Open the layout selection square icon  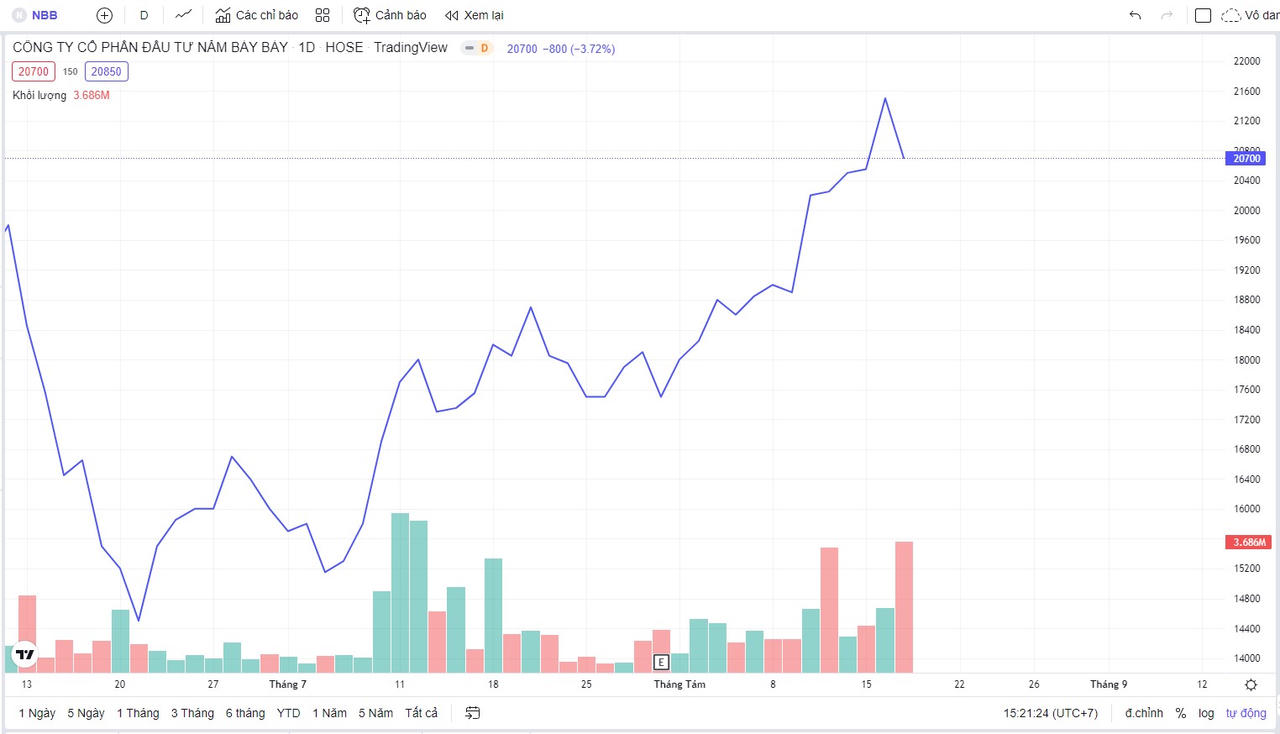coord(1203,15)
